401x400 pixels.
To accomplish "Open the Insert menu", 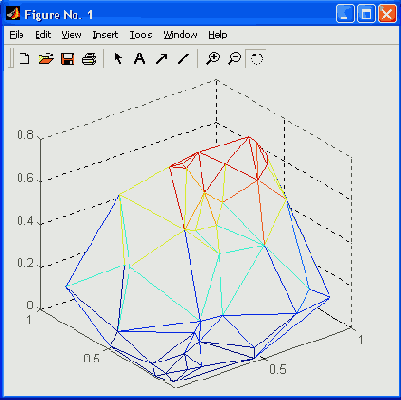I will [x=105, y=35].
